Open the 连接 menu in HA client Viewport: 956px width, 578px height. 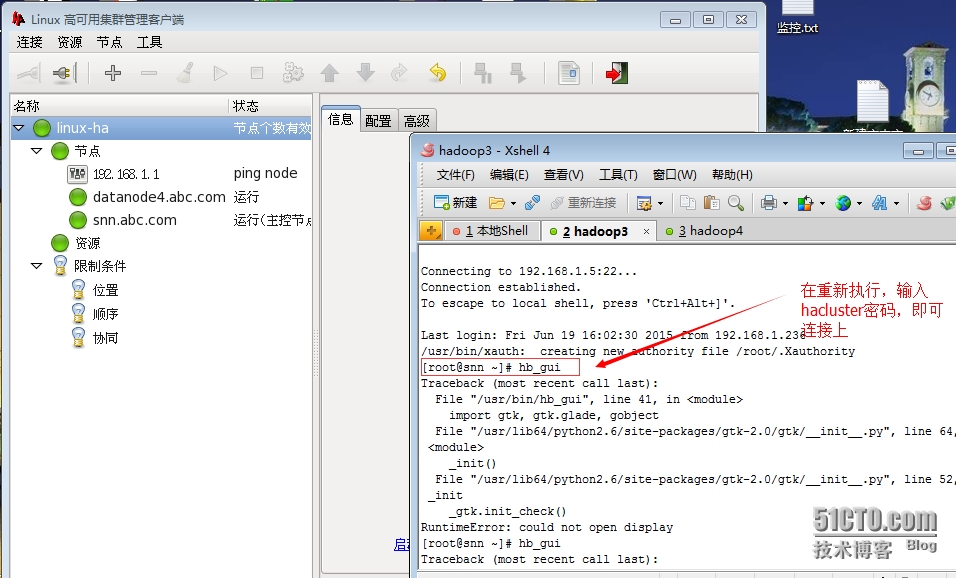[29, 42]
